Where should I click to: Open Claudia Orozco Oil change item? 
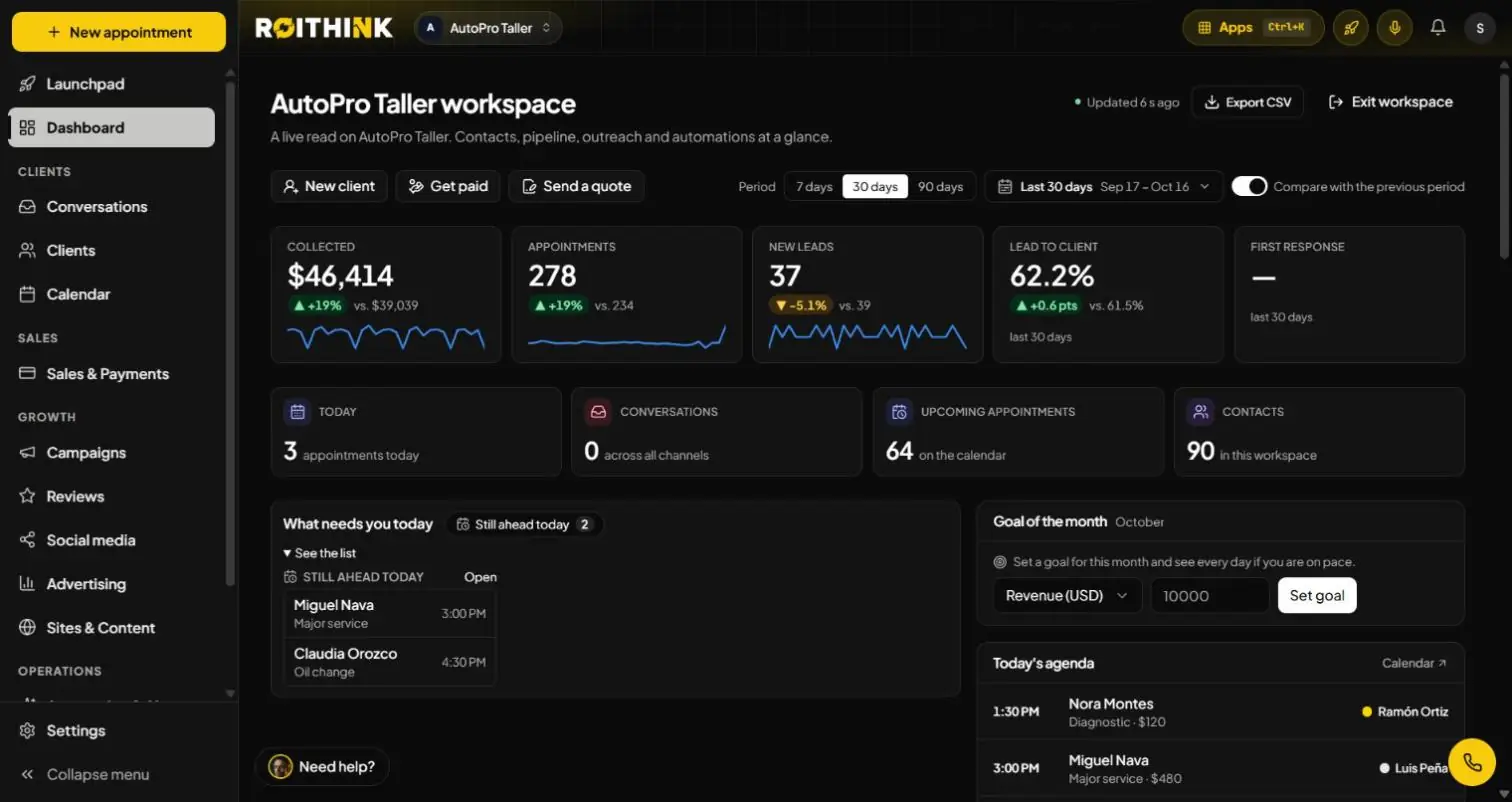tap(390, 662)
